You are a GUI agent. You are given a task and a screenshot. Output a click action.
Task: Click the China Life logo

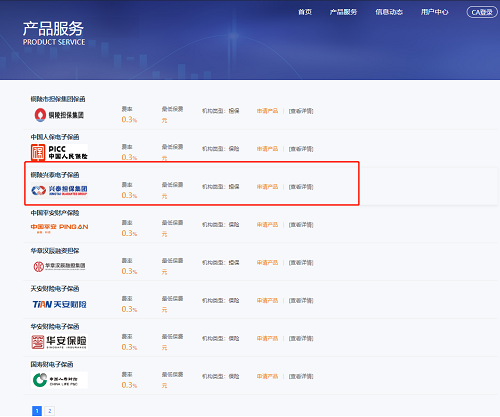coord(59,380)
